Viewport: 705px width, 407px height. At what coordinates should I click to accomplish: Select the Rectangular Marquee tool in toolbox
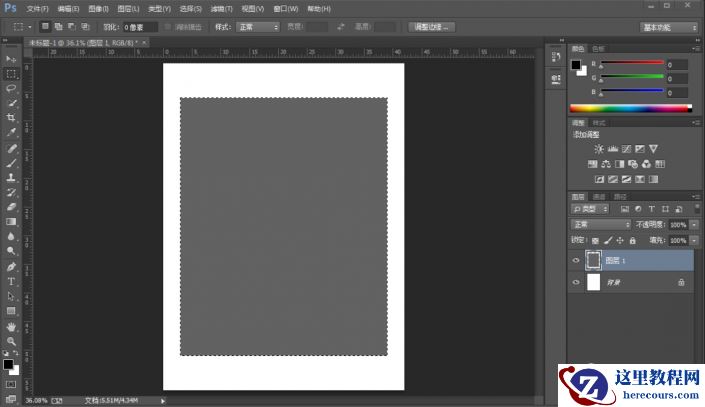pyautogui.click(x=11, y=74)
